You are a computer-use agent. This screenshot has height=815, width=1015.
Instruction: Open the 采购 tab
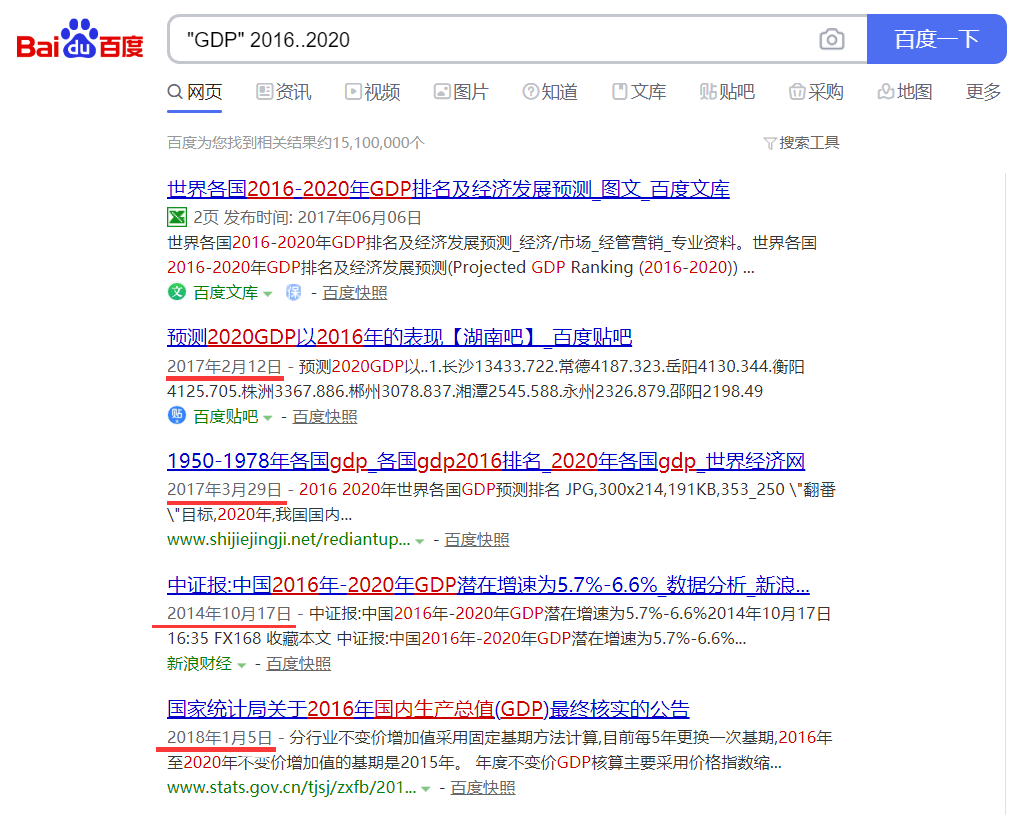816,92
